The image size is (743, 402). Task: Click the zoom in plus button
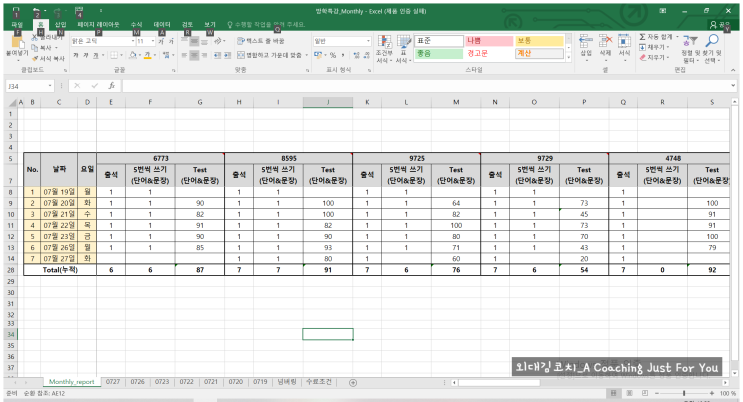712,393
